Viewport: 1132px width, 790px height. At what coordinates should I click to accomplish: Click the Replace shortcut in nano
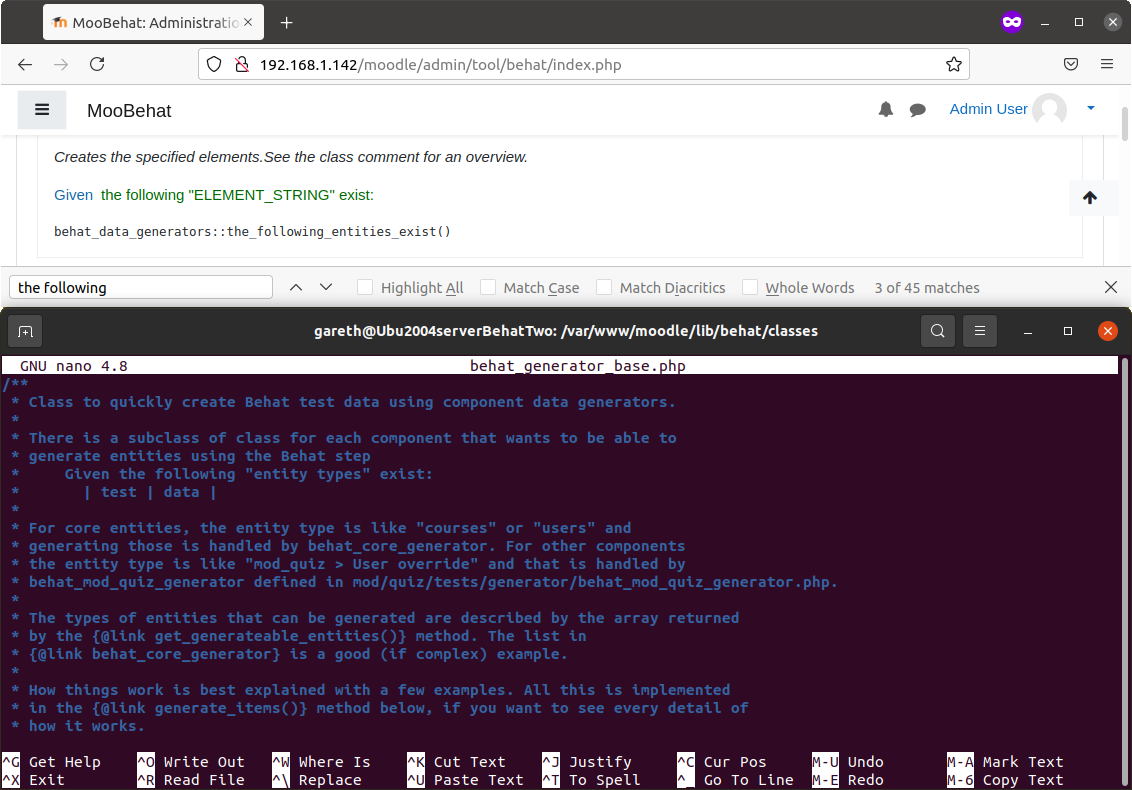[317, 780]
